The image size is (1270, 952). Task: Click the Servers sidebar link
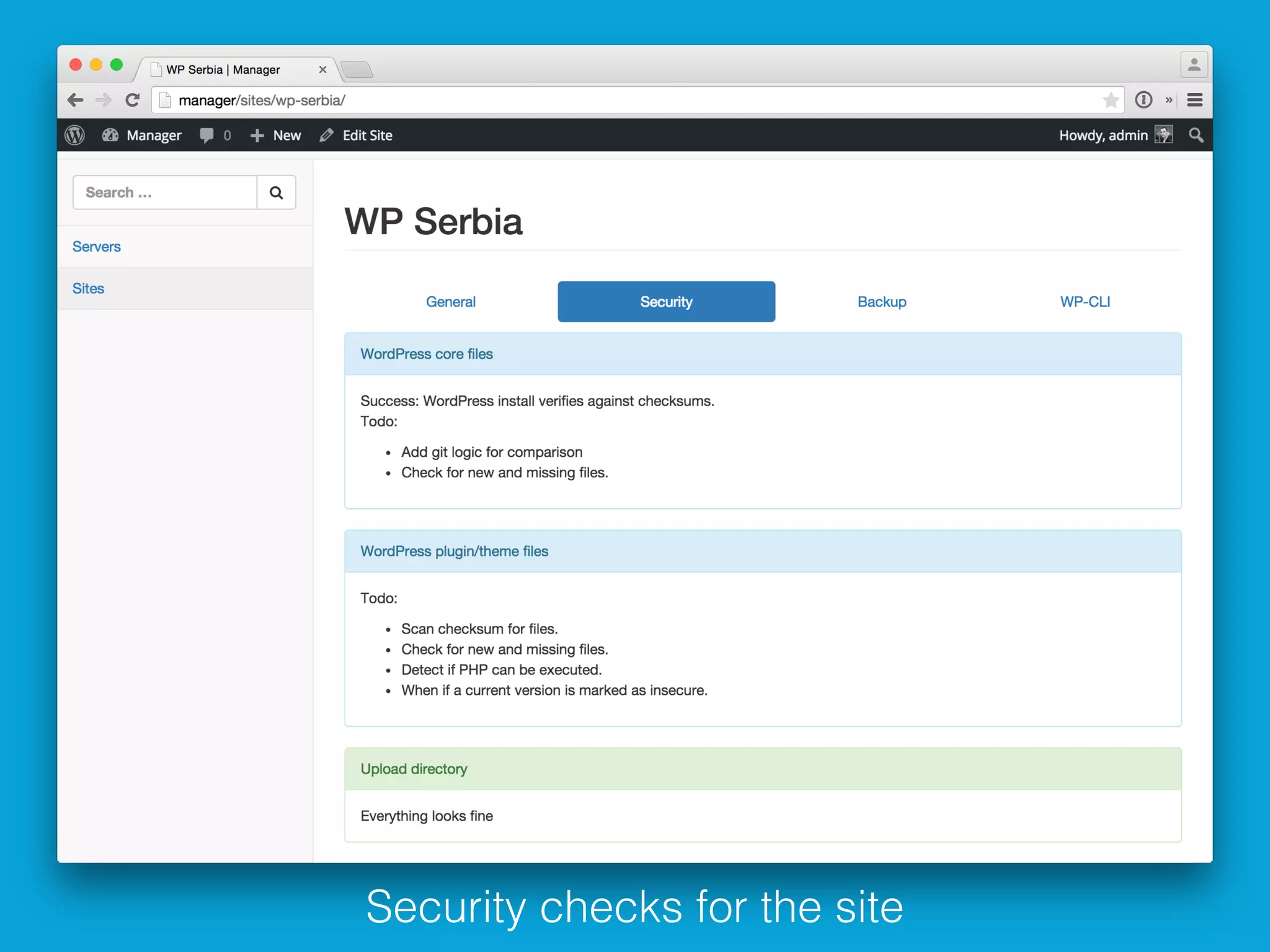pos(97,247)
